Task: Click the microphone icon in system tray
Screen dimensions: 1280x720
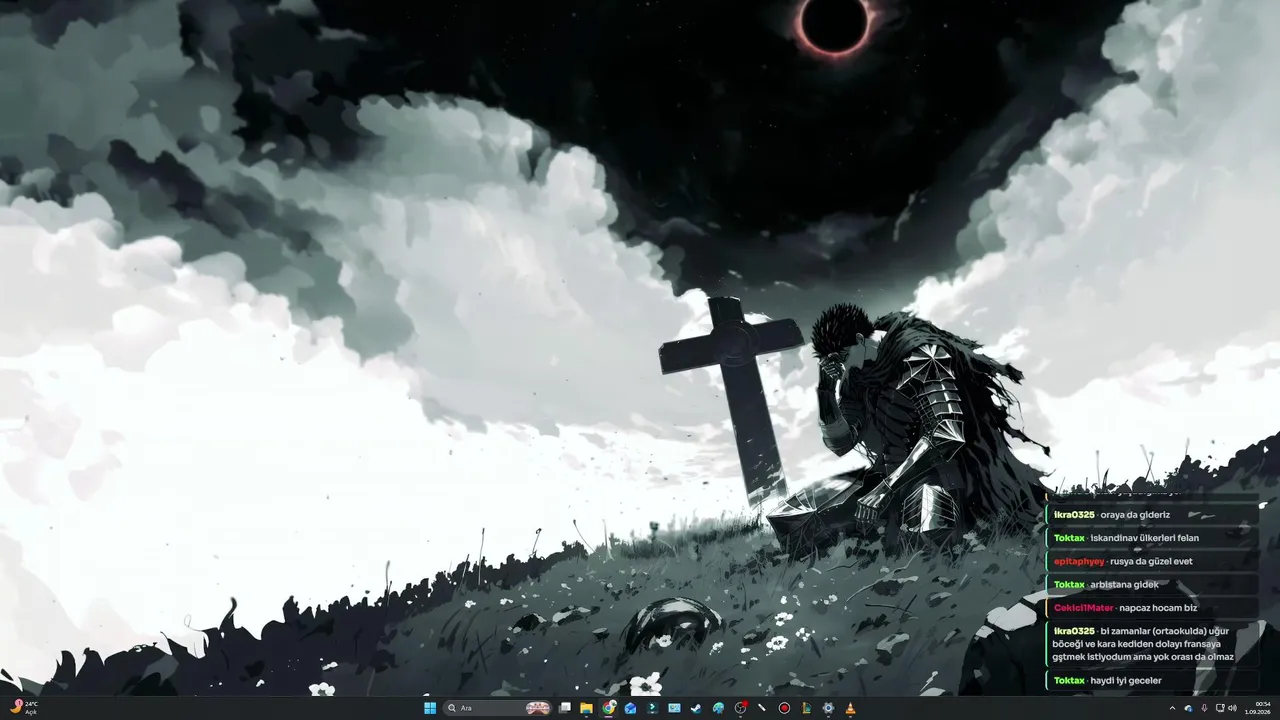Action: [1204, 708]
